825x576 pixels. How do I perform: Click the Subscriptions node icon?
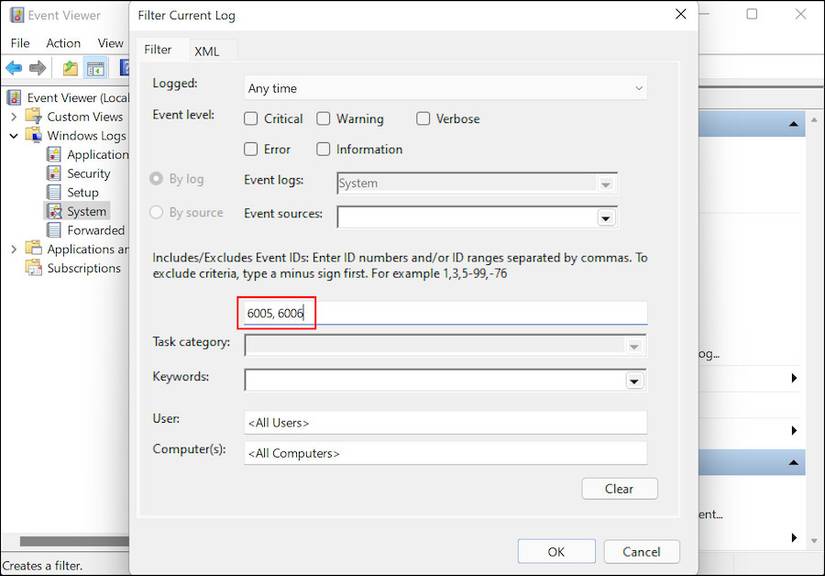(x=34, y=268)
